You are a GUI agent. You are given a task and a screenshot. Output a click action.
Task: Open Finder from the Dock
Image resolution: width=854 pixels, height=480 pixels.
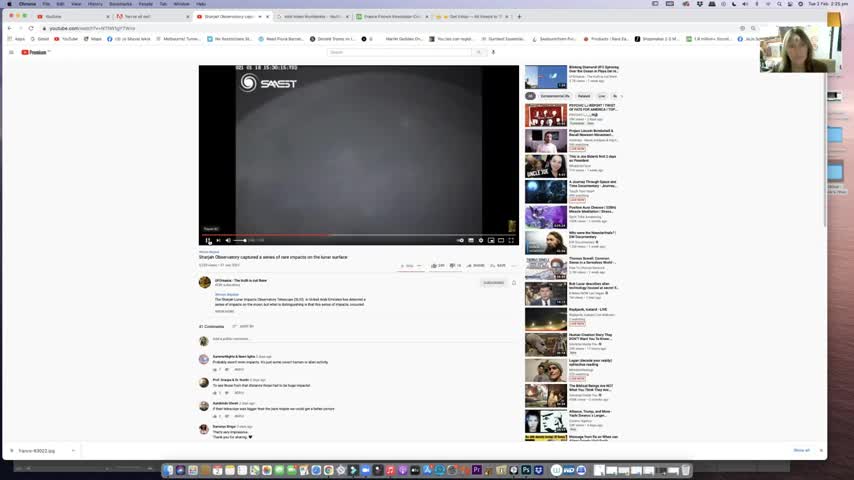tap(168, 470)
